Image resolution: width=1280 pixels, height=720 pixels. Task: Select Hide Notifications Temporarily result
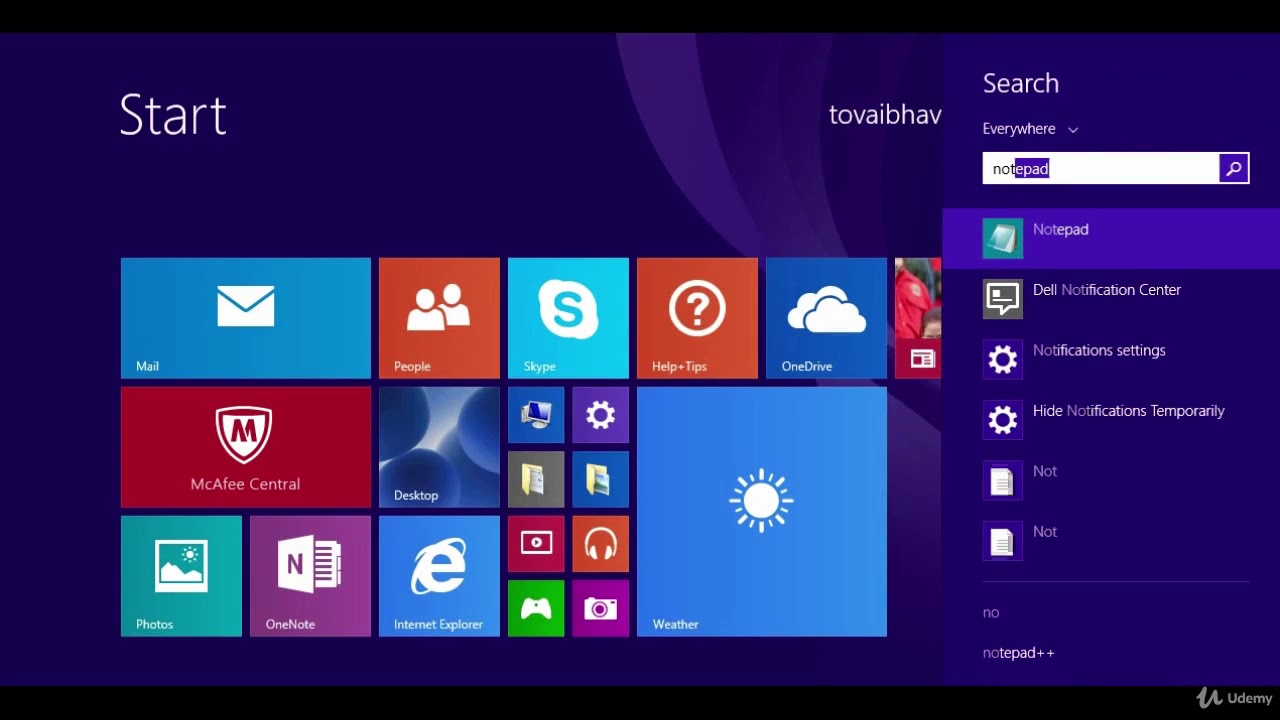(1111, 420)
